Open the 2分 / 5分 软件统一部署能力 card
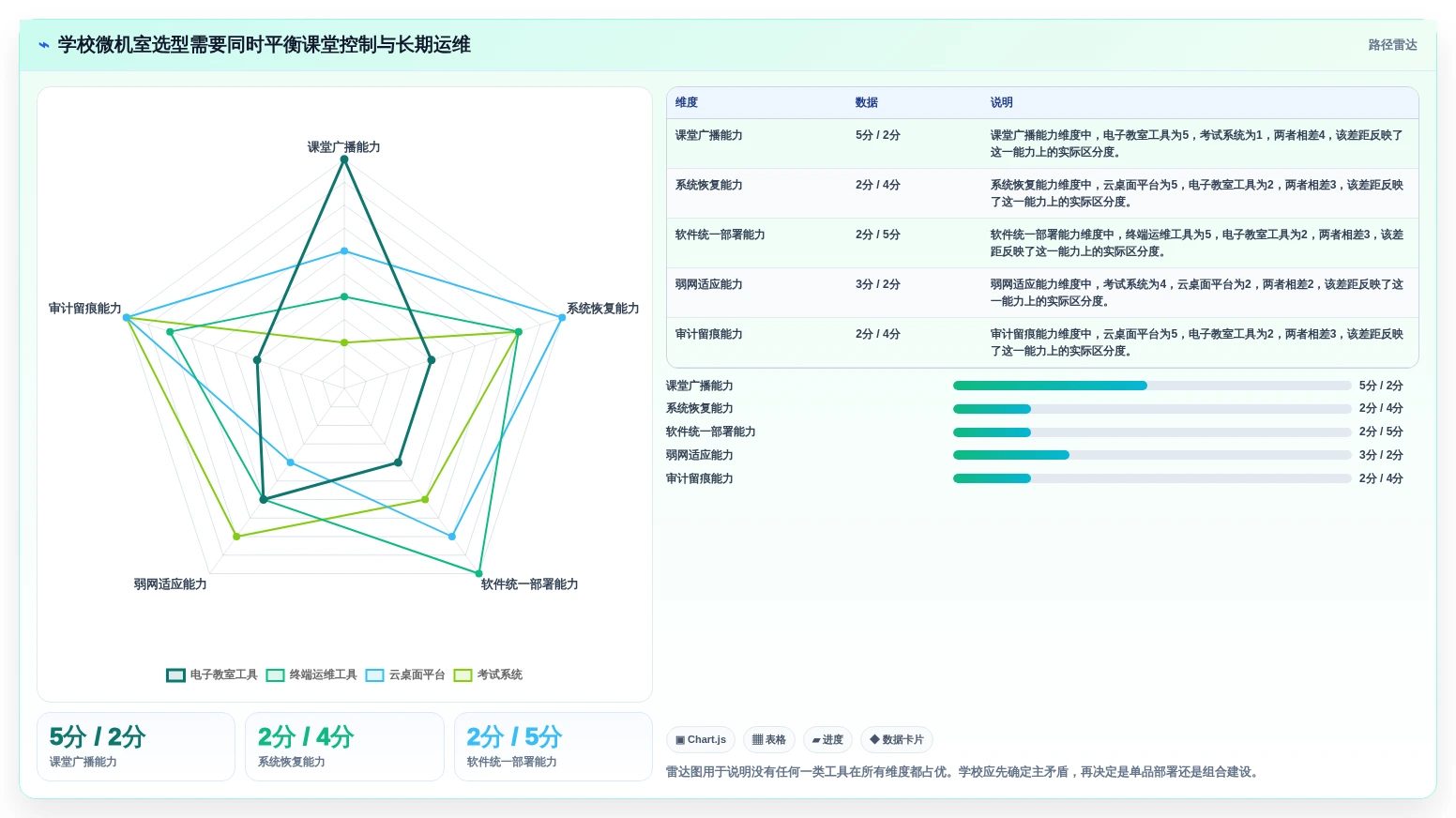Screen dimensions: 1456x818 point(554,747)
